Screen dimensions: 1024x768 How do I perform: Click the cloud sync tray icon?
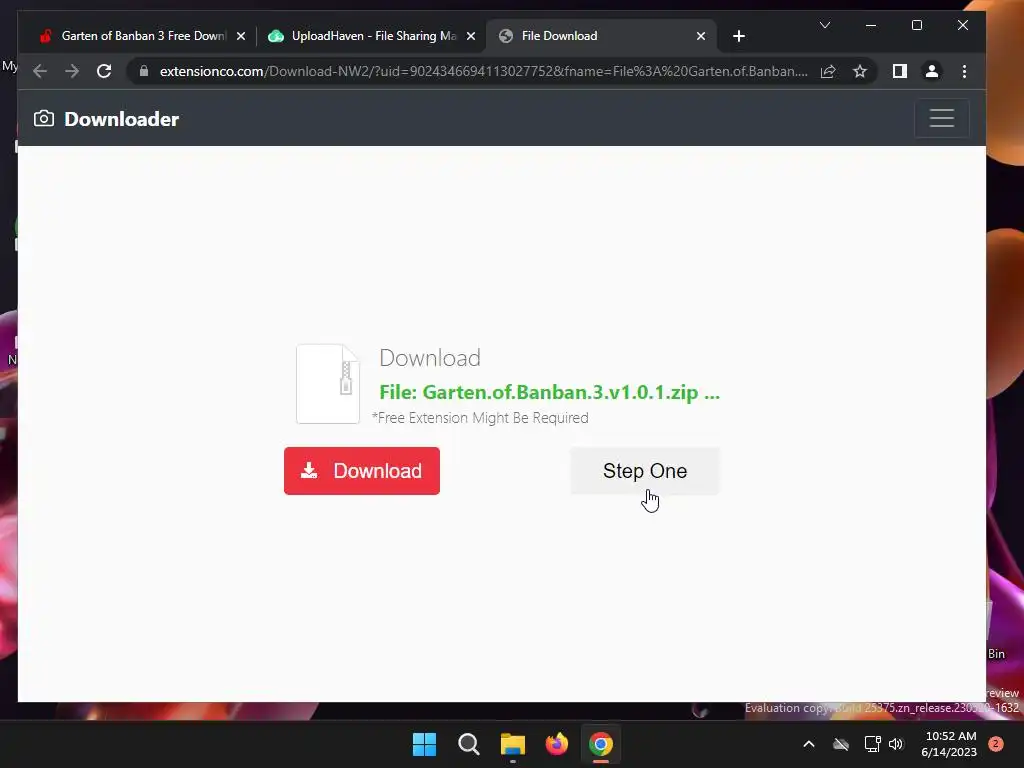[x=841, y=744]
